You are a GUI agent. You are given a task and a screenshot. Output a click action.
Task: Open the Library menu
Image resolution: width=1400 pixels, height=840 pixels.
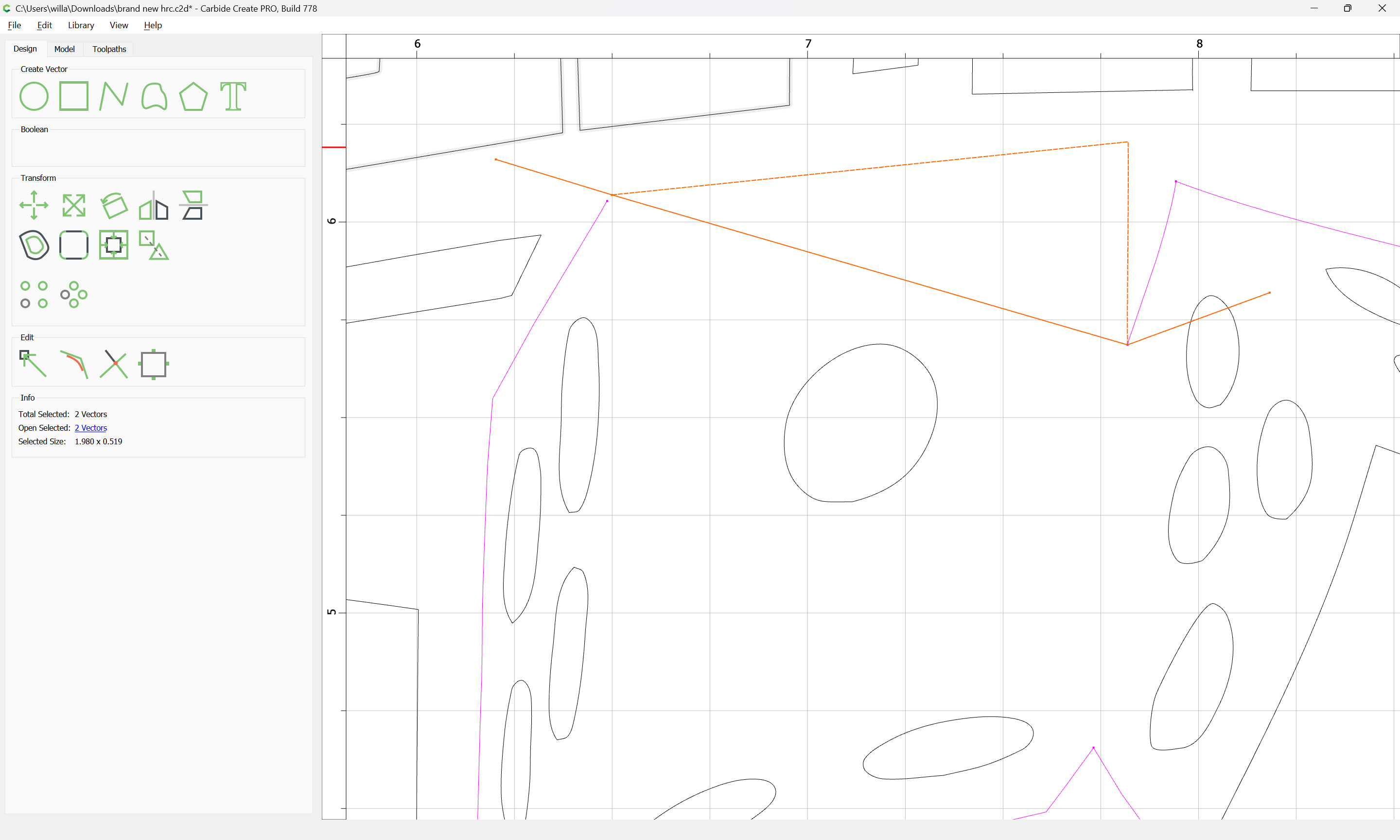coord(81,25)
